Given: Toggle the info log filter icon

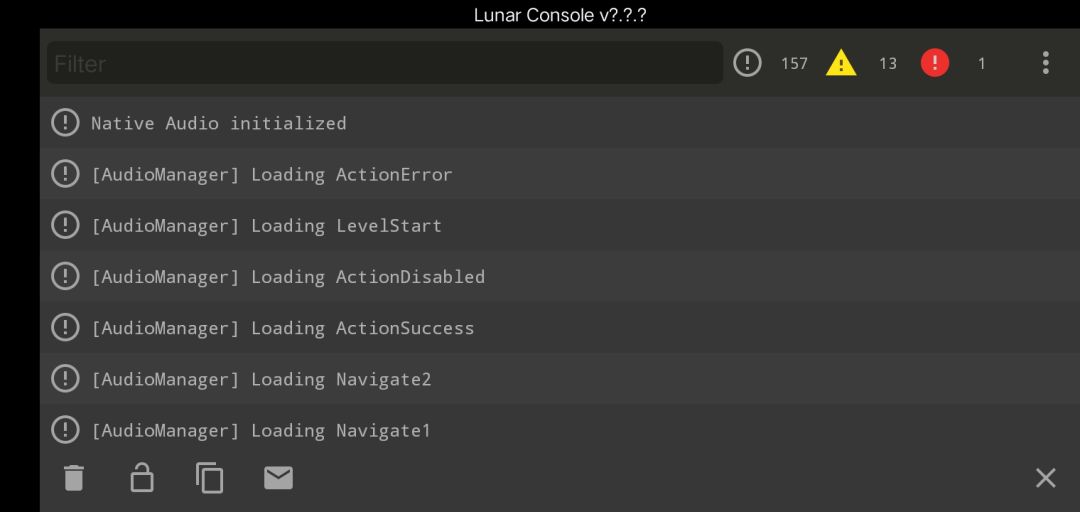Looking at the screenshot, I should click(x=747, y=63).
